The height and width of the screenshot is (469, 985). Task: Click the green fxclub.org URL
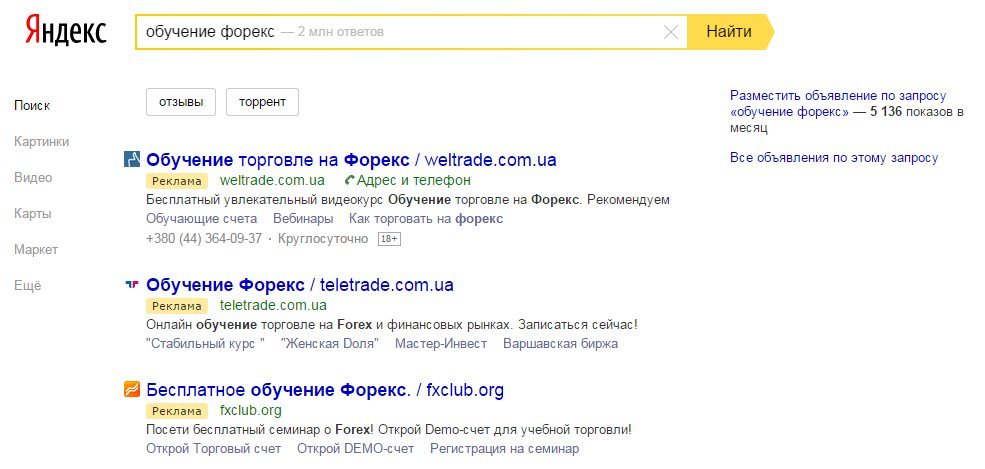tap(251, 411)
